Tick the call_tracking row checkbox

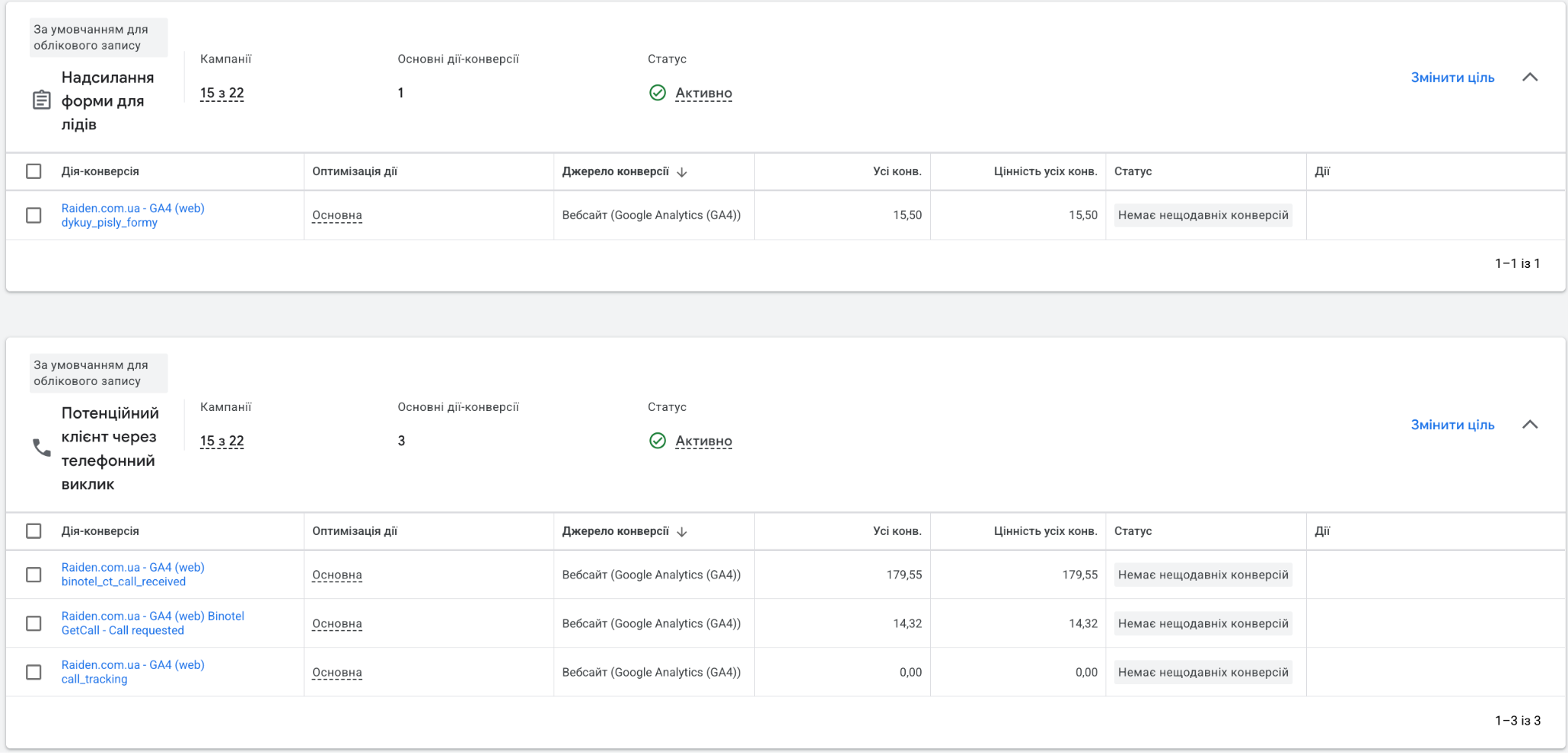34,672
